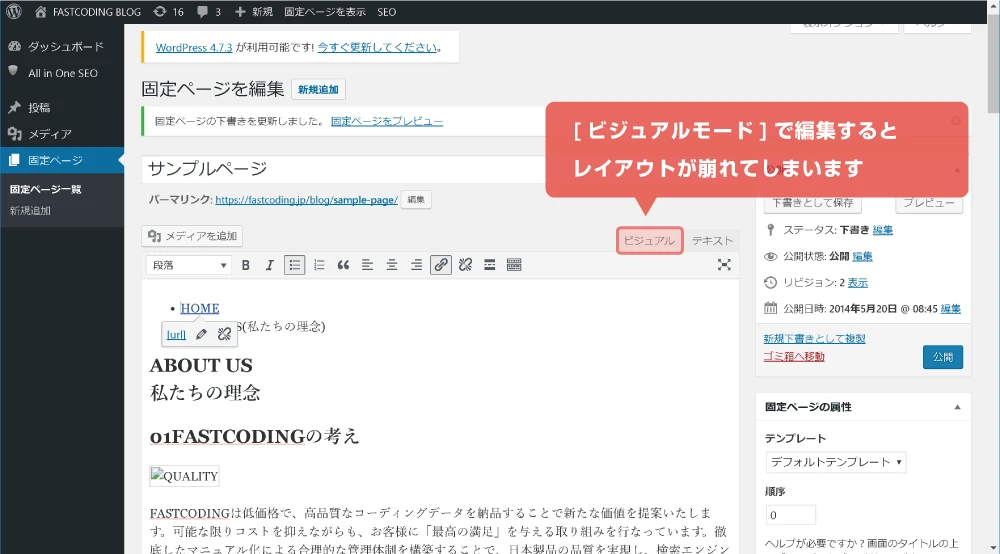Click 下書きとして保存 button

click(x=812, y=203)
